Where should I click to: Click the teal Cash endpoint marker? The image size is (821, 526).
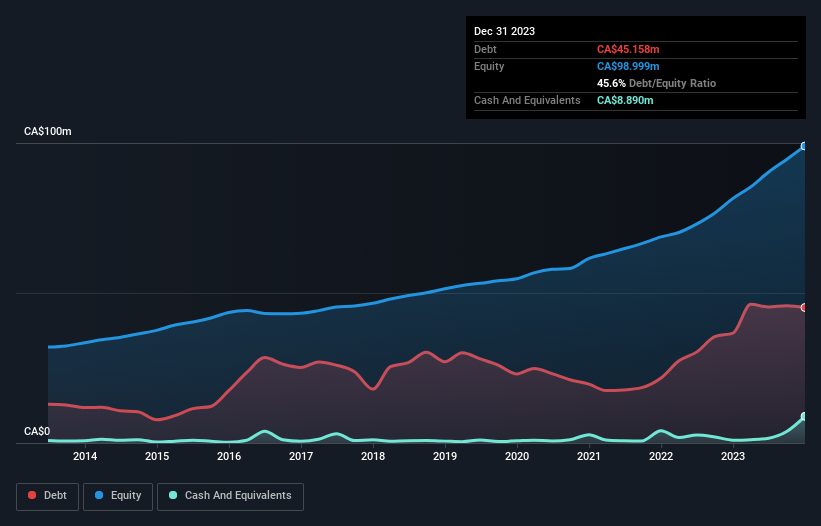tap(804, 417)
